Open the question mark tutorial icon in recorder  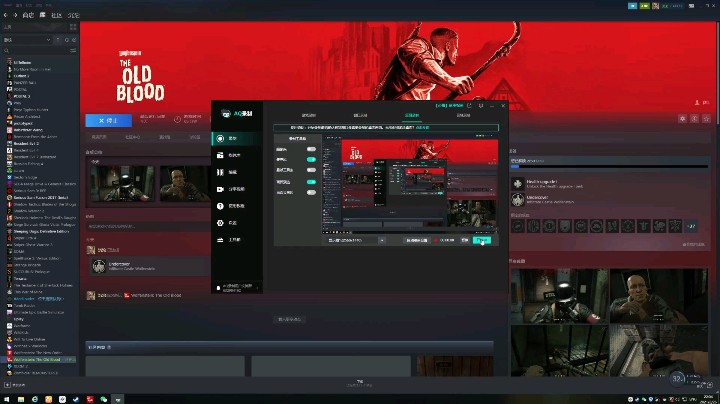pyautogui.click(x=220, y=206)
